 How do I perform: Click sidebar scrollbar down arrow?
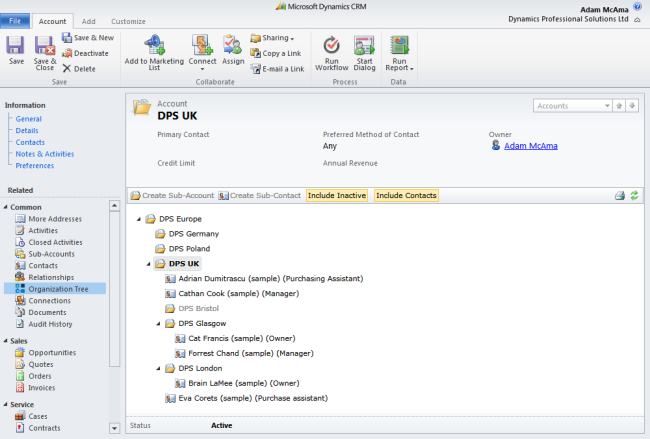[115, 428]
